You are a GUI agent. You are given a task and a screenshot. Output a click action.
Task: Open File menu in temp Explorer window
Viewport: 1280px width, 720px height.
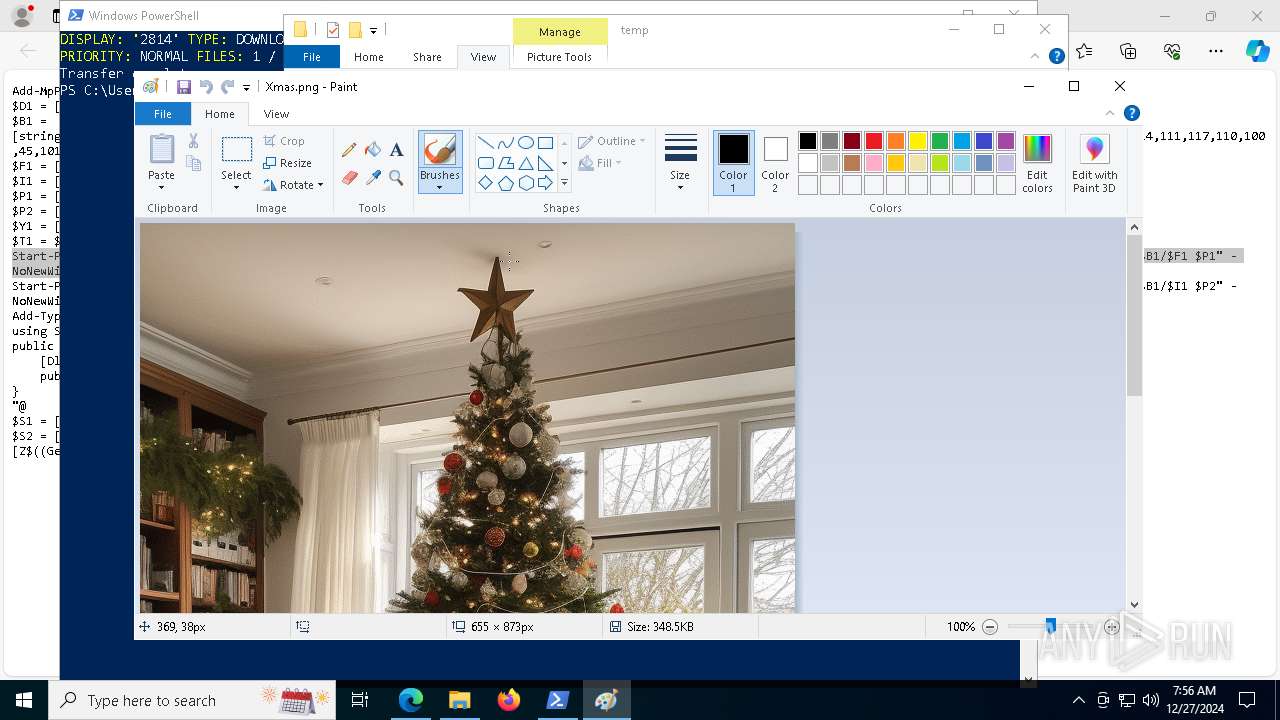[312, 57]
